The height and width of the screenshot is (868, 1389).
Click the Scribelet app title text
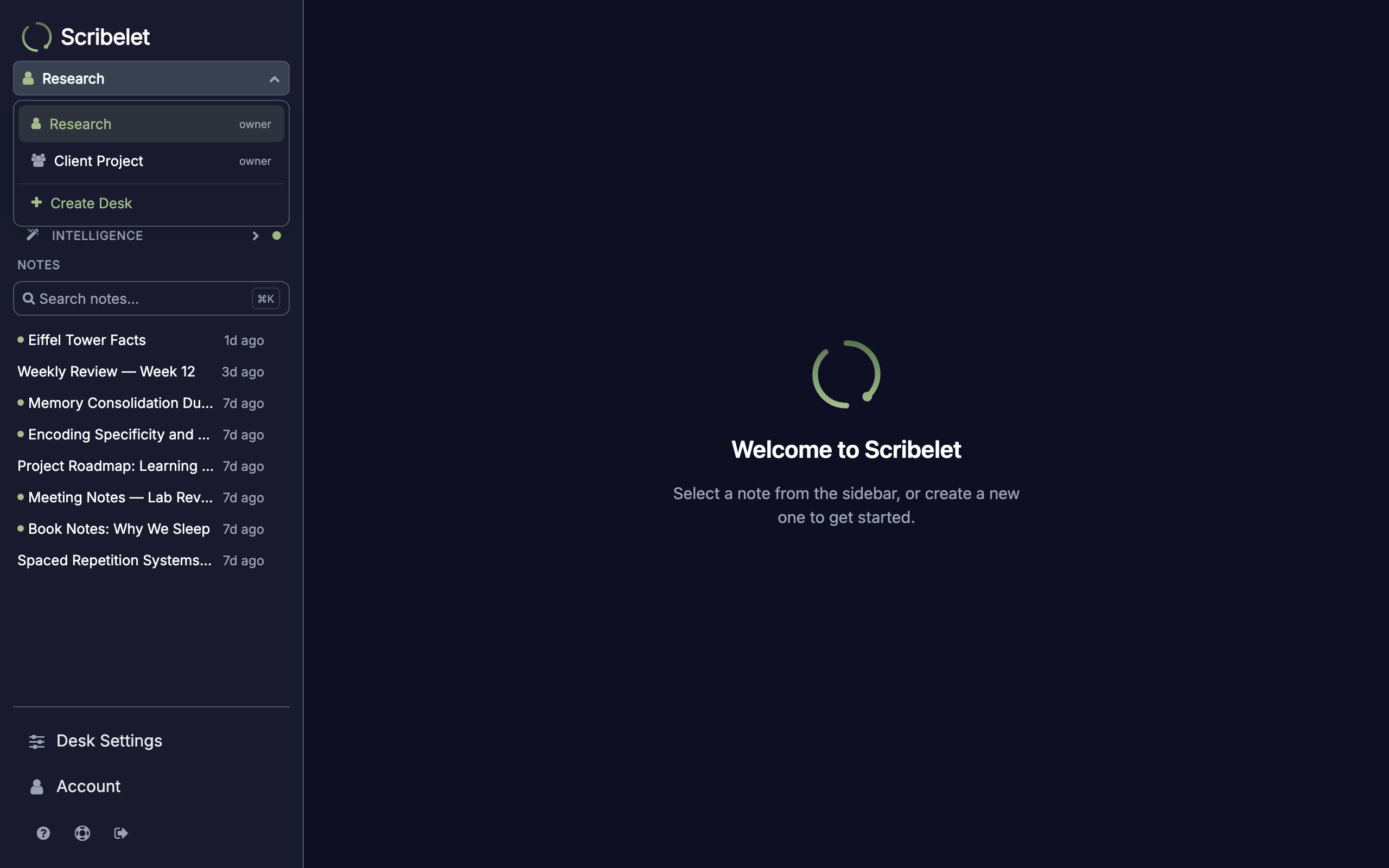click(105, 37)
